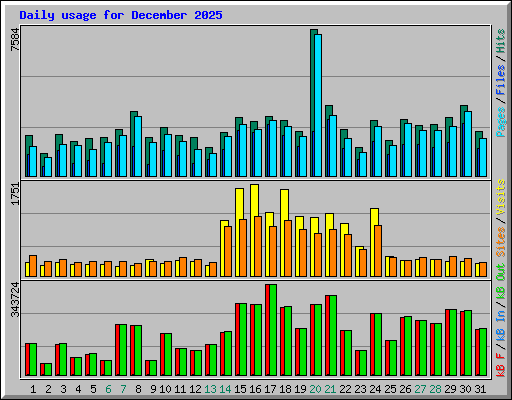Click the hits axis value 7584

(x=15, y=40)
